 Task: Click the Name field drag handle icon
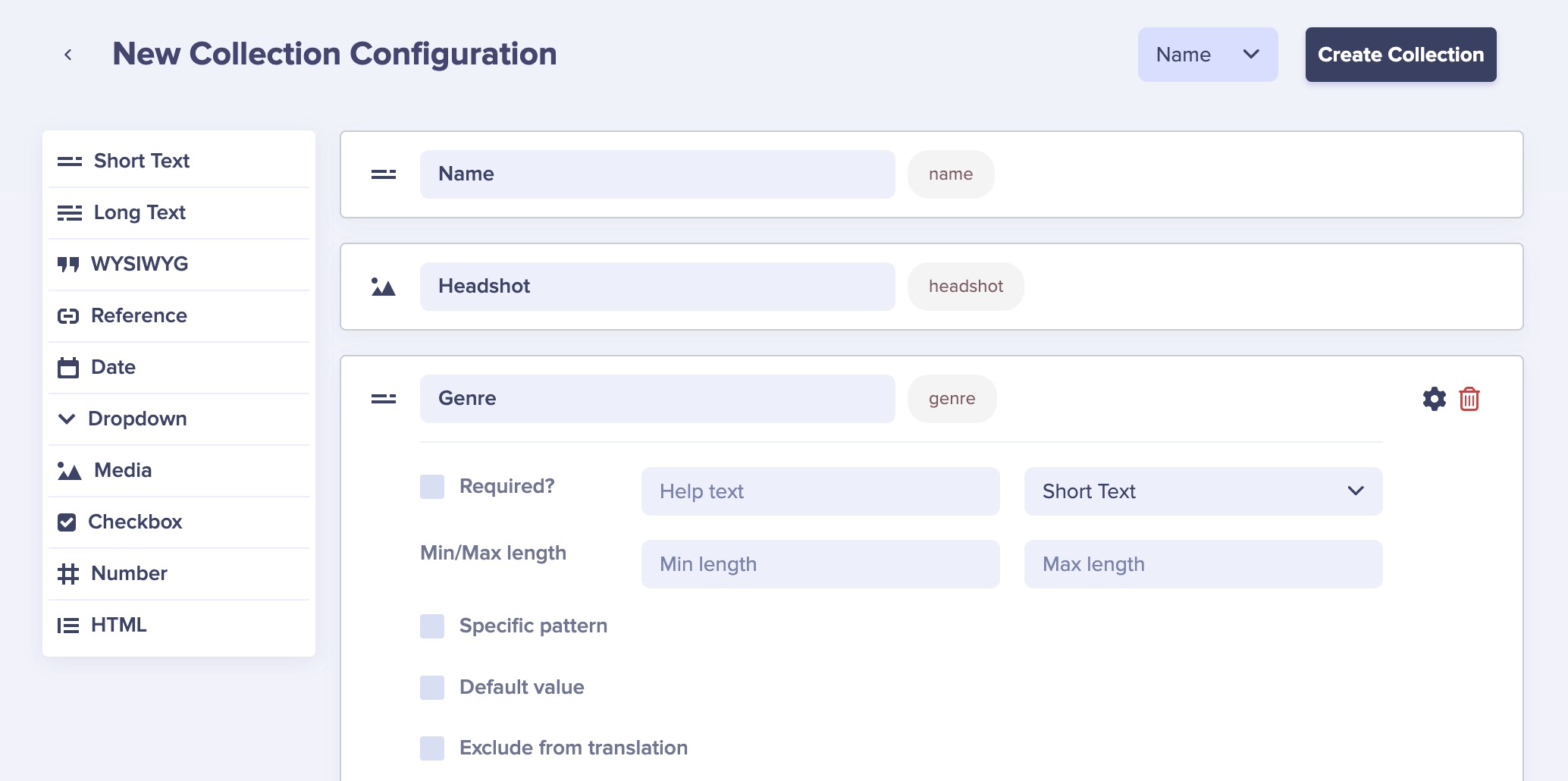384,174
